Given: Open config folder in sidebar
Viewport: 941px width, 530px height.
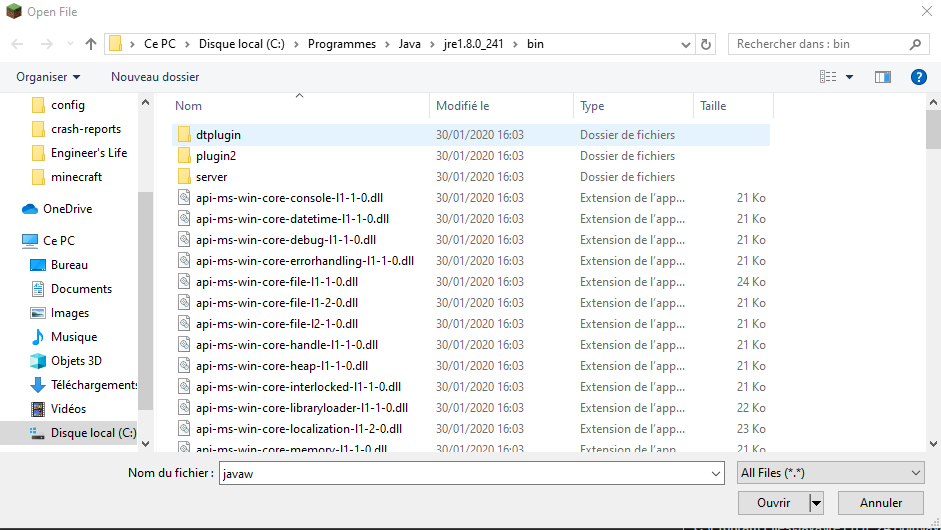Looking at the screenshot, I should [x=67, y=105].
